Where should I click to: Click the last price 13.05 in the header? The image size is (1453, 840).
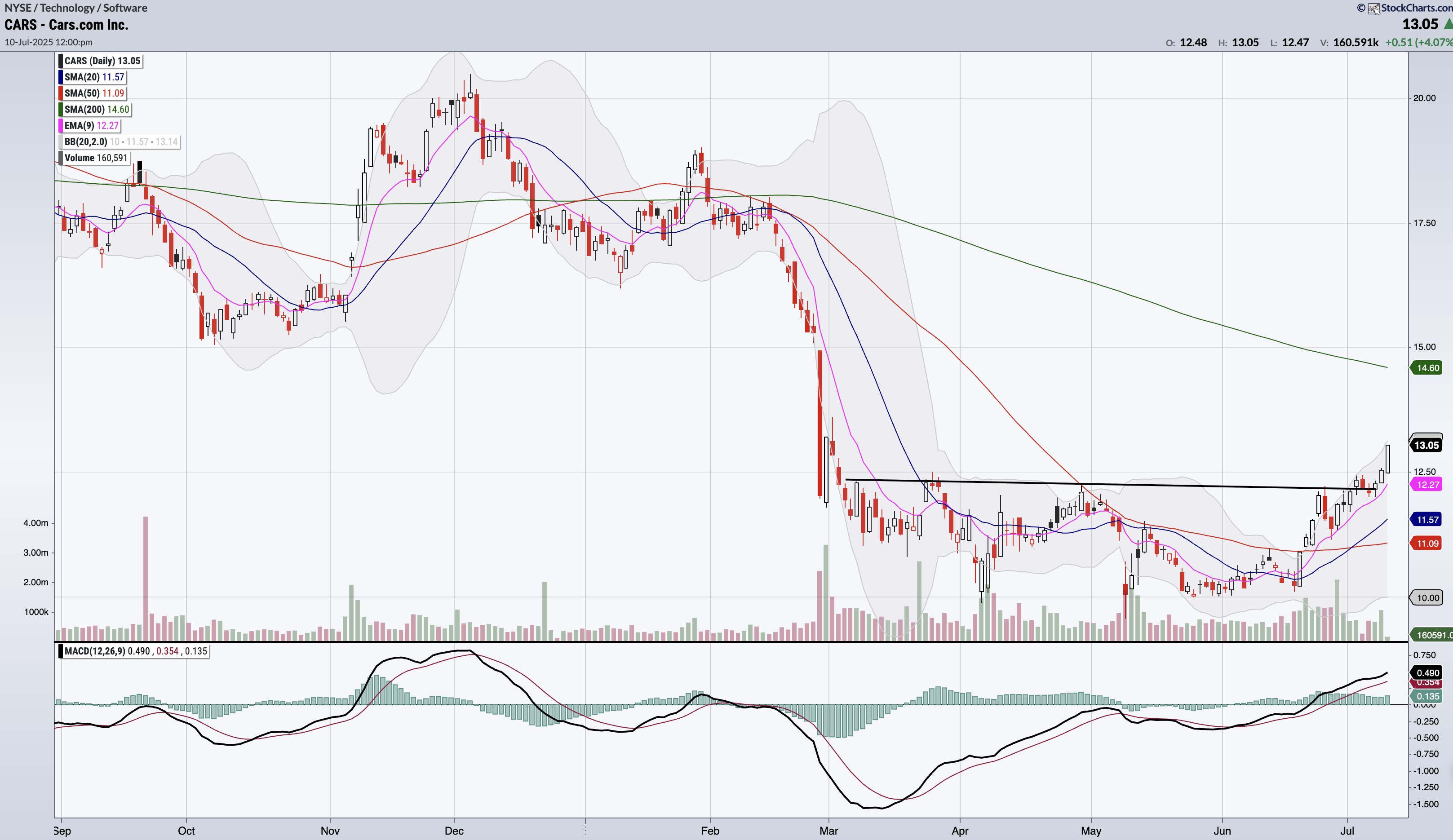pyautogui.click(x=1420, y=24)
